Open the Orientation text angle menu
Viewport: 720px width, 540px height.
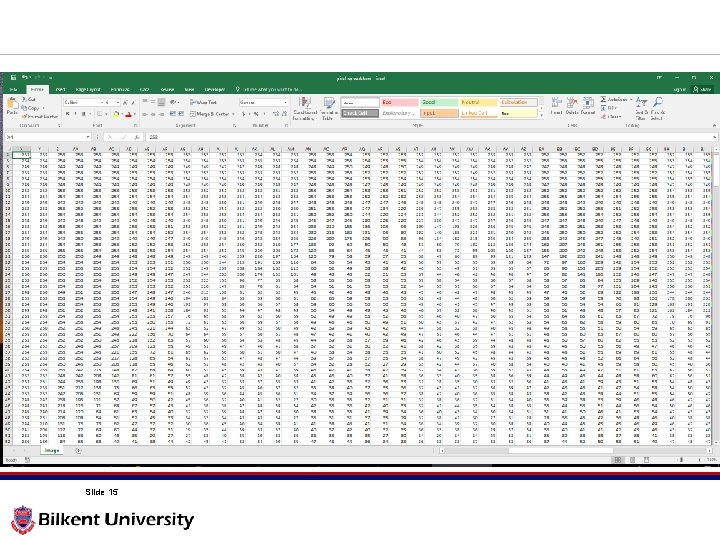174,102
